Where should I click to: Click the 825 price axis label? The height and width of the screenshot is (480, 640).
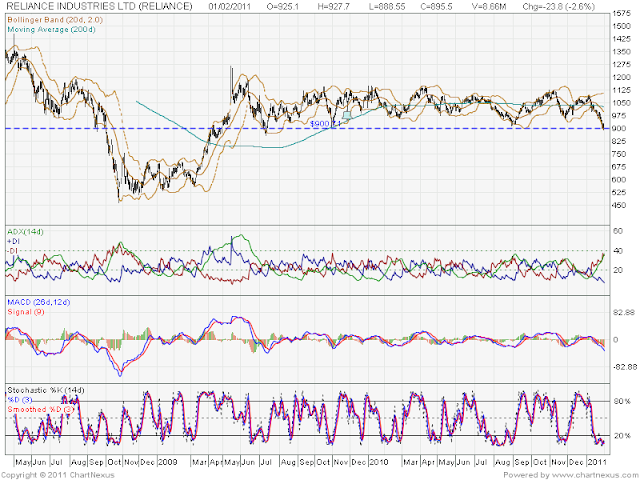(619, 141)
